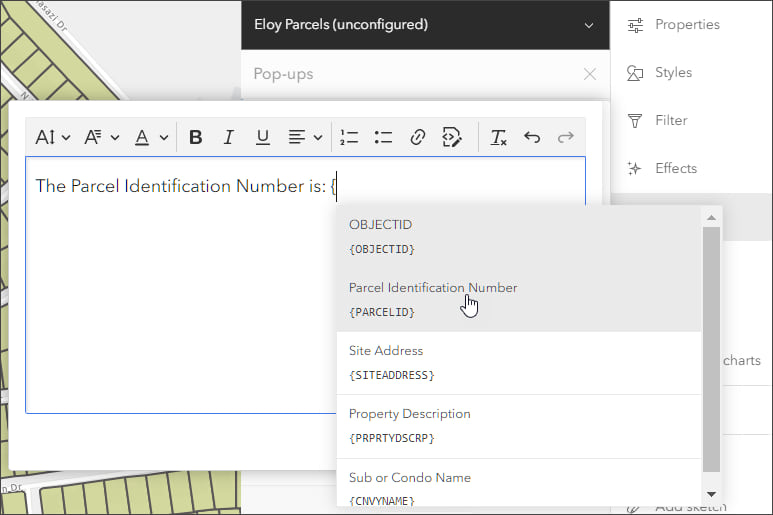Click the Effects label
The width and height of the screenshot is (773, 515).
click(676, 168)
